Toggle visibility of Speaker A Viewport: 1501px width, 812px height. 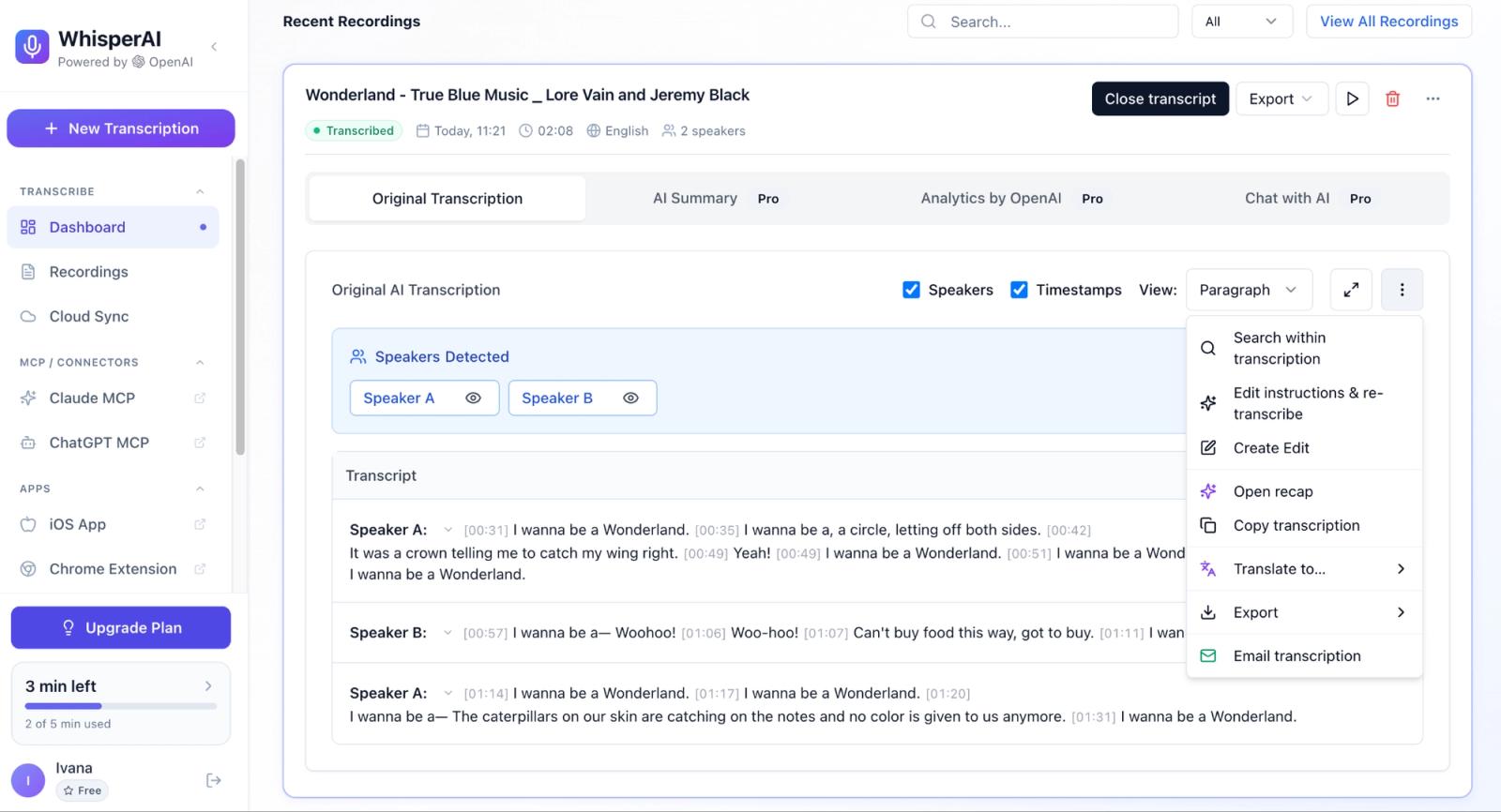pos(473,398)
